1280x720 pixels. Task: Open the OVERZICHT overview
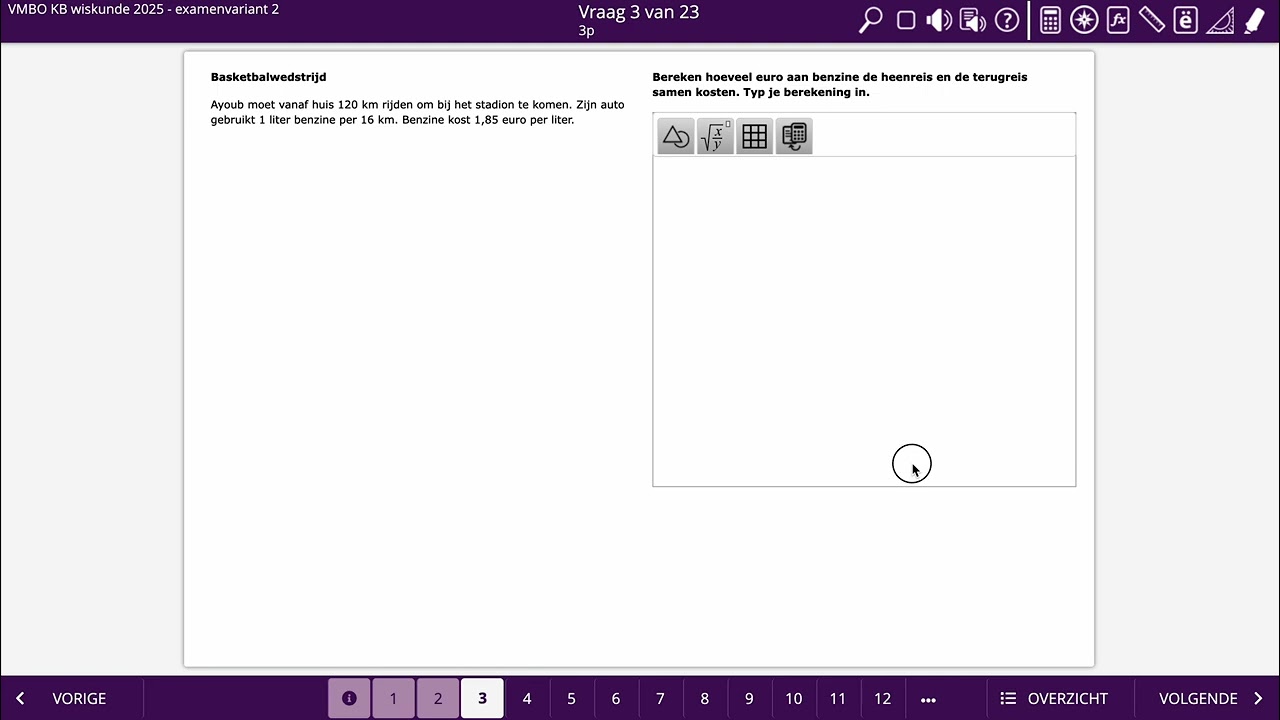1055,698
